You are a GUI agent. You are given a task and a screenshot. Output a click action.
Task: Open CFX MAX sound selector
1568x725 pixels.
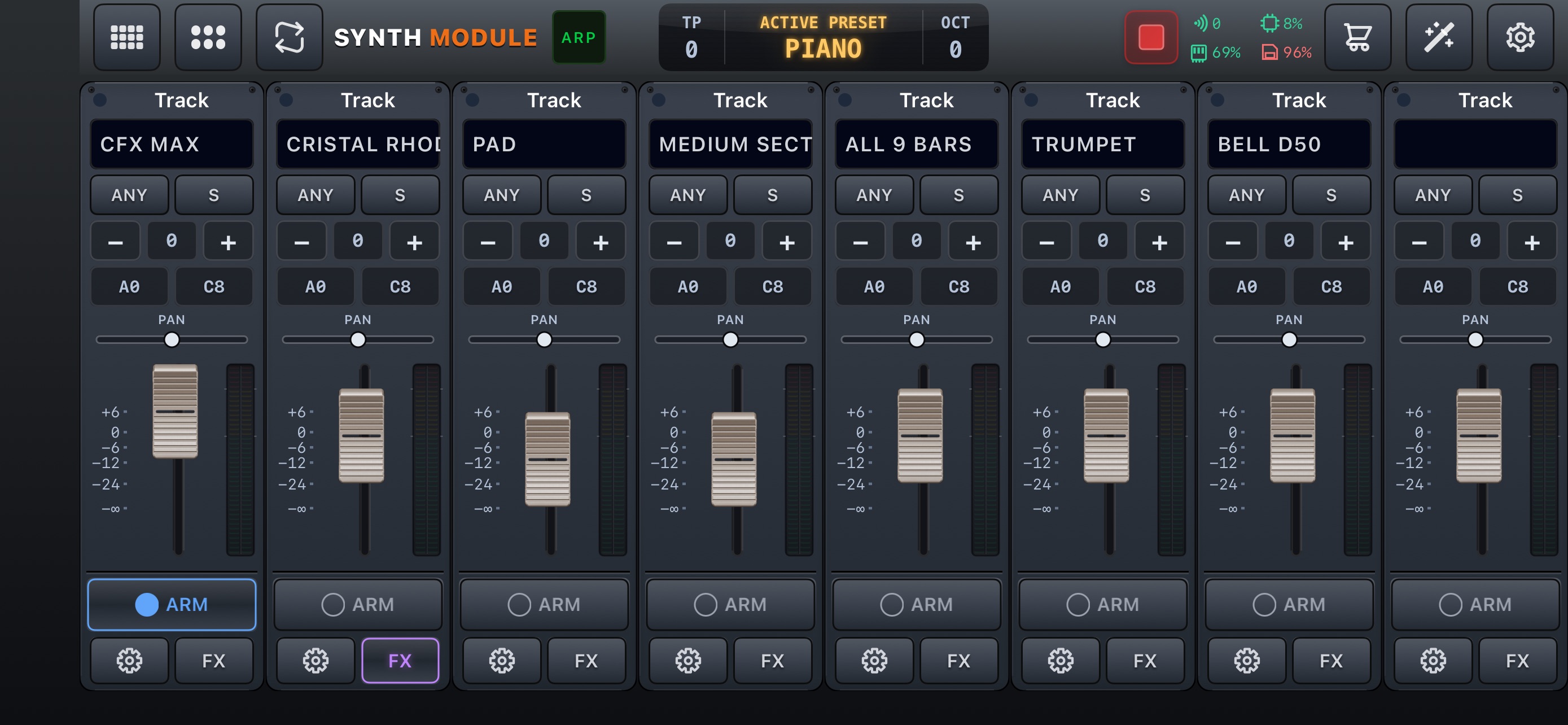click(x=172, y=143)
